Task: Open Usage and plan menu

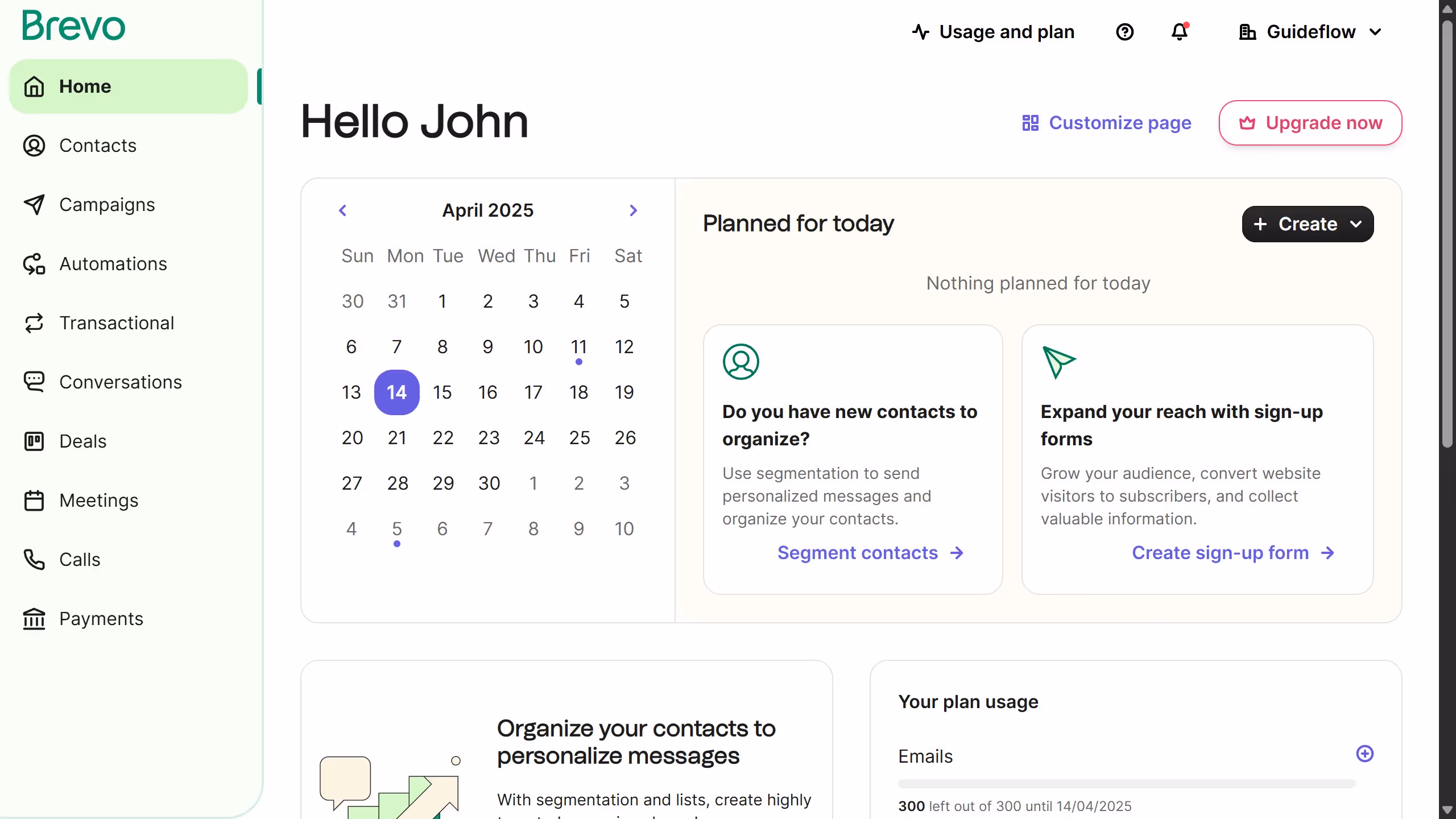Action: pos(993,32)
